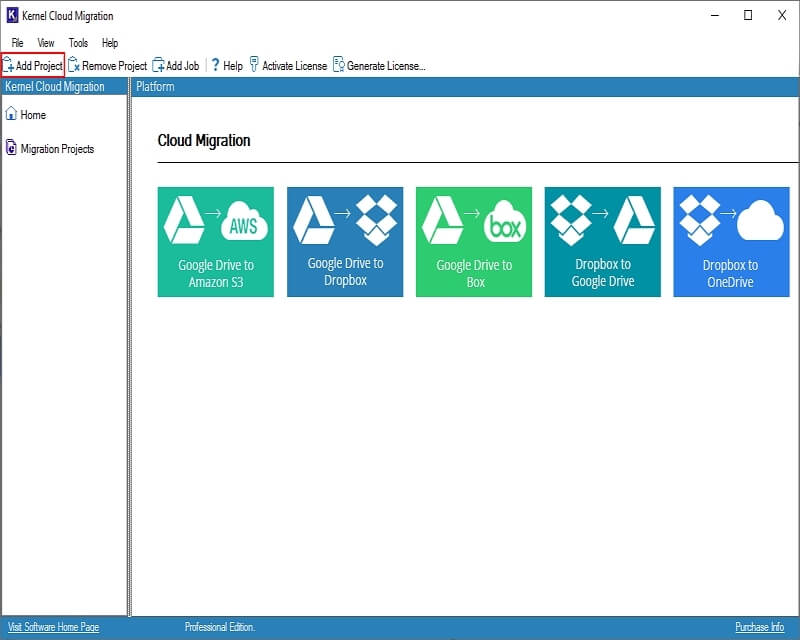Viewport: 800px width, 640px height.
Task: Click the Professional Edition status text
Action: 220,627
